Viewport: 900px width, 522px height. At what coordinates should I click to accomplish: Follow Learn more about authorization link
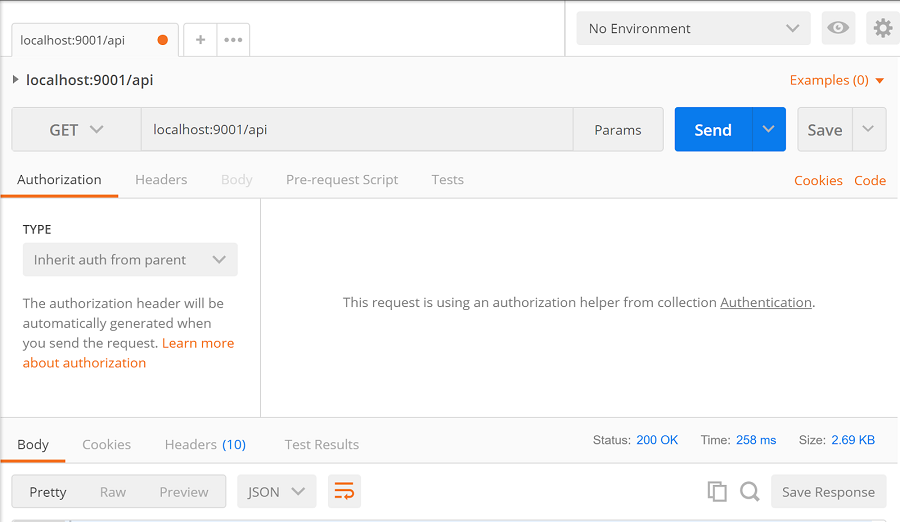tap(129, 353)
